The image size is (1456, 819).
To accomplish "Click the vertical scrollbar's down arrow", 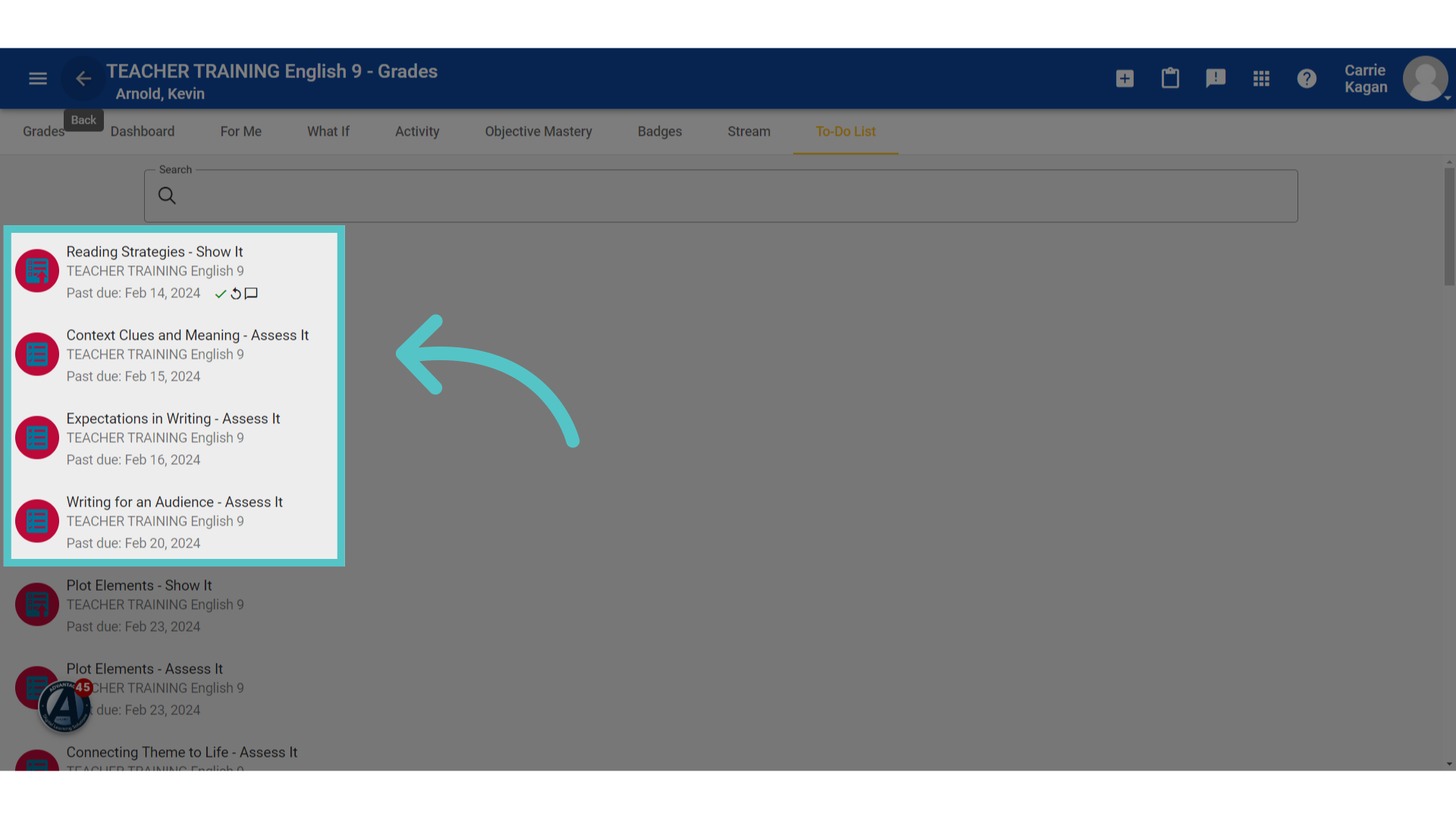I will (1449, 764).
